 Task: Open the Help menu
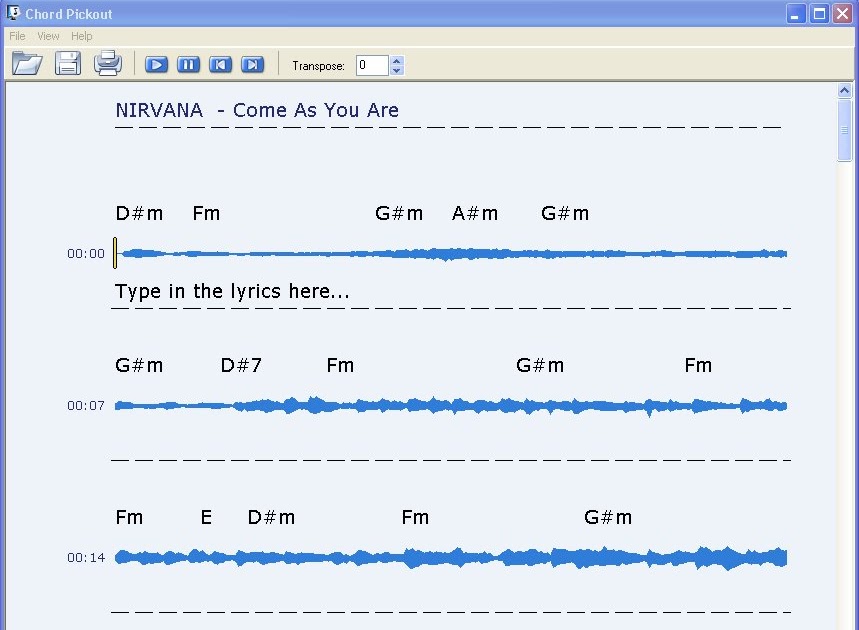(82, 36)
